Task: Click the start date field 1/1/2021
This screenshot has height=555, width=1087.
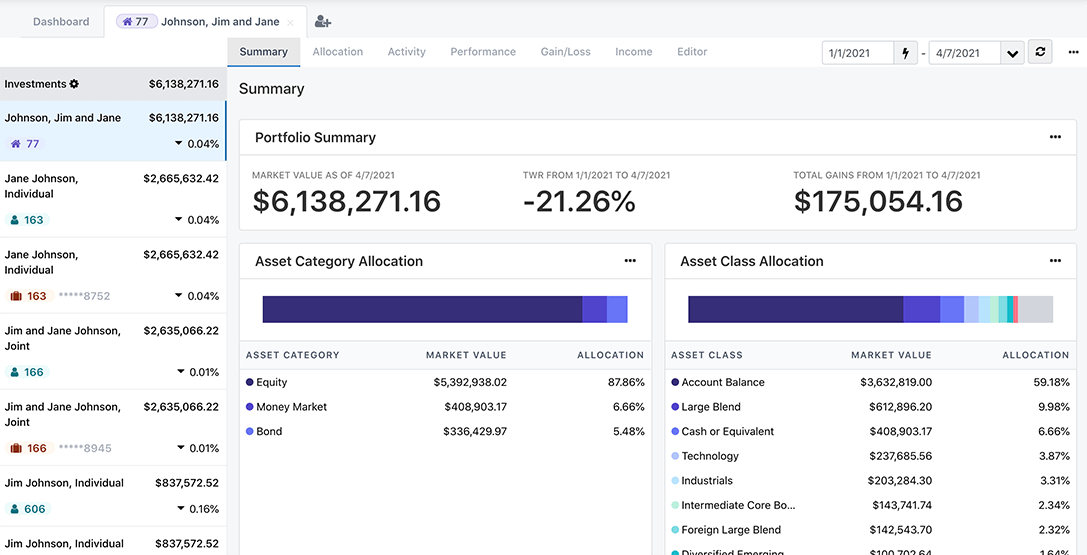Action: click(858, 53)
